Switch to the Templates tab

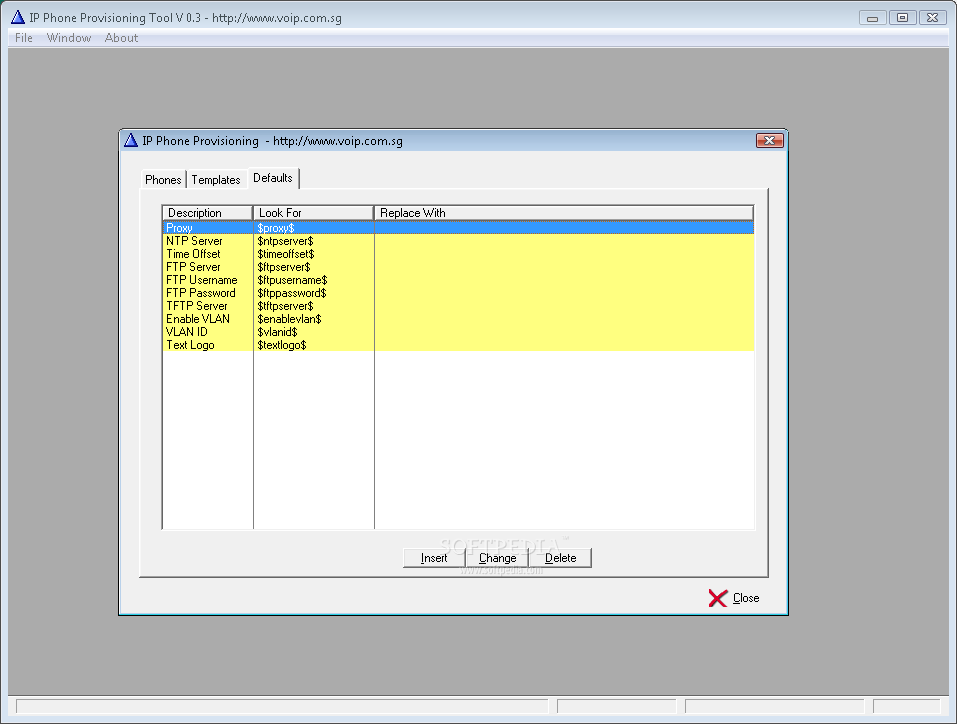(x=216, y=179)
